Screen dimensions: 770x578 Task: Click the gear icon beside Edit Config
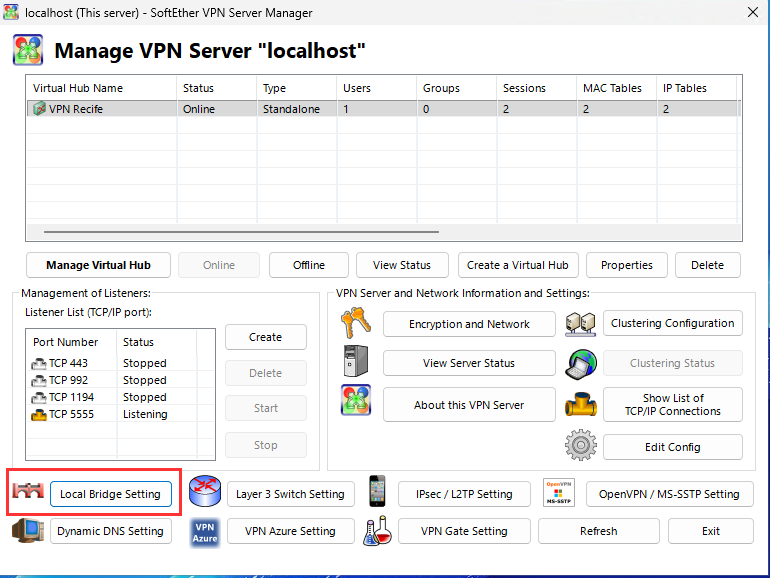pos(581,445)
